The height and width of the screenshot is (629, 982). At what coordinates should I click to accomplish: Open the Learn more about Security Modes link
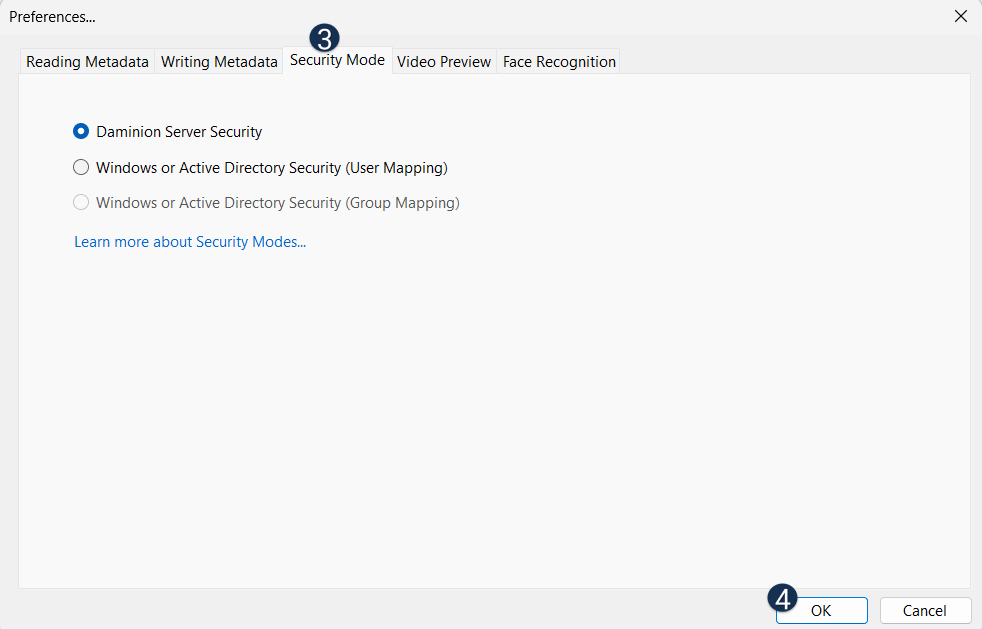(x=190, y=242)
